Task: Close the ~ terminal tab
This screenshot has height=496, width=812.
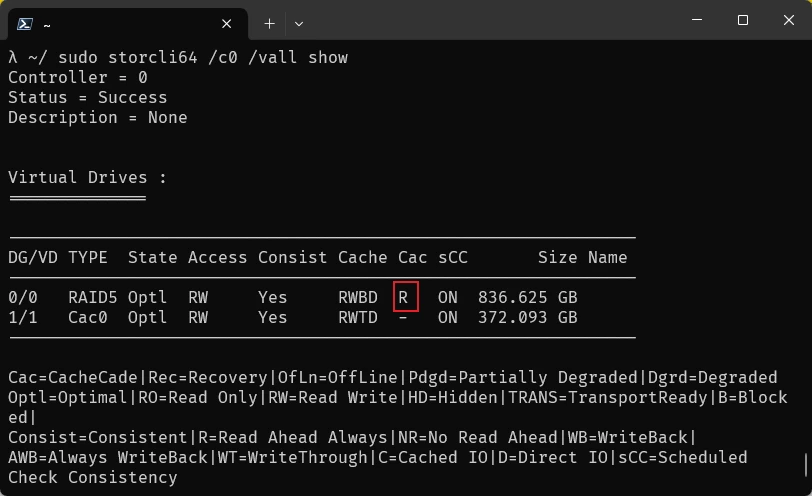Action: point(226,24)
